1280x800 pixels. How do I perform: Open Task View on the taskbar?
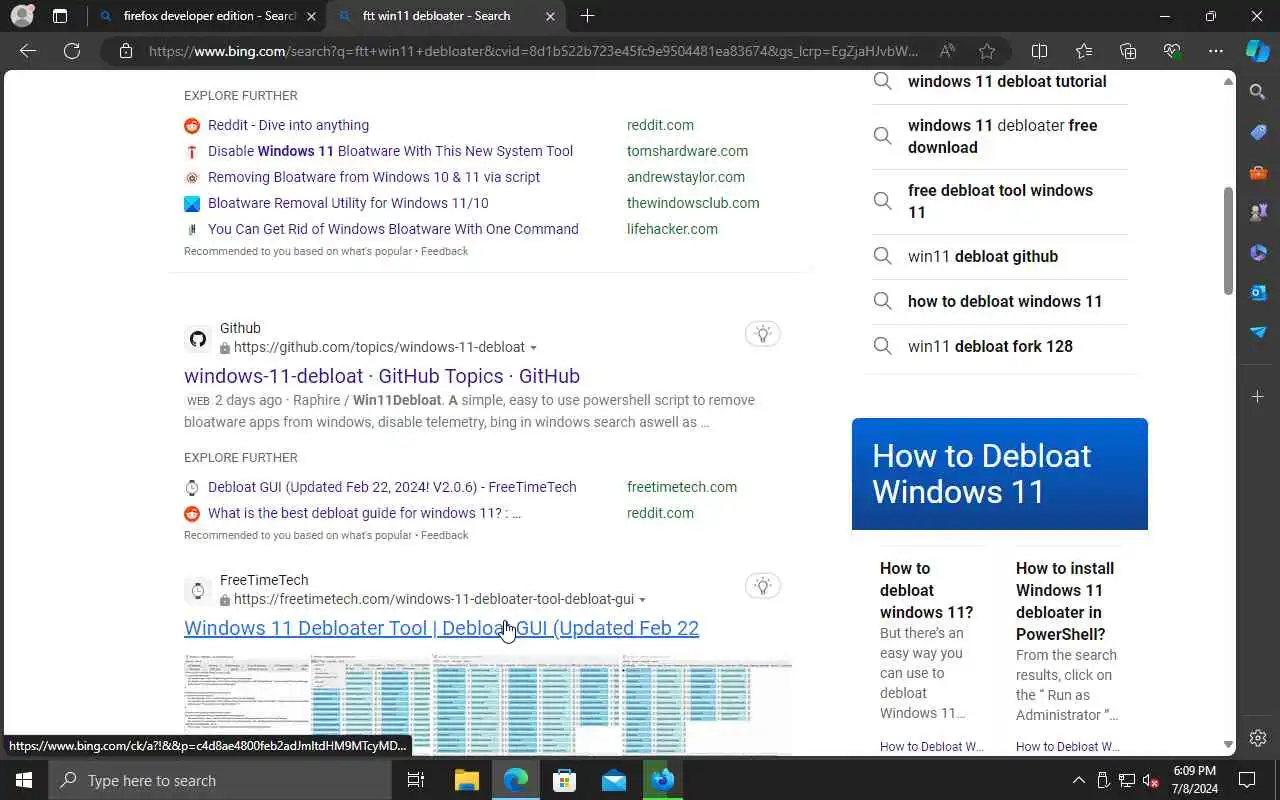[x=416, y=780]
